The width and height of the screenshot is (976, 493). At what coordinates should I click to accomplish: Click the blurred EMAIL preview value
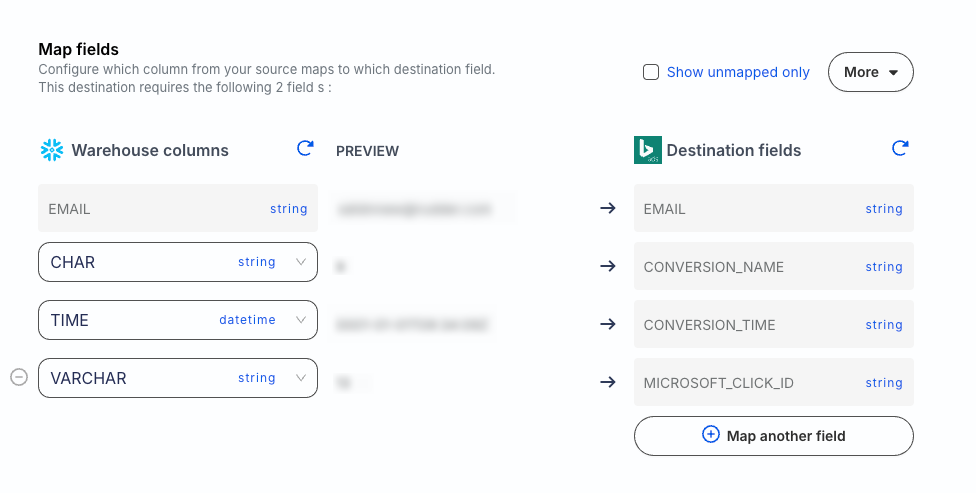pyautogui.click(x=415, y=209)
